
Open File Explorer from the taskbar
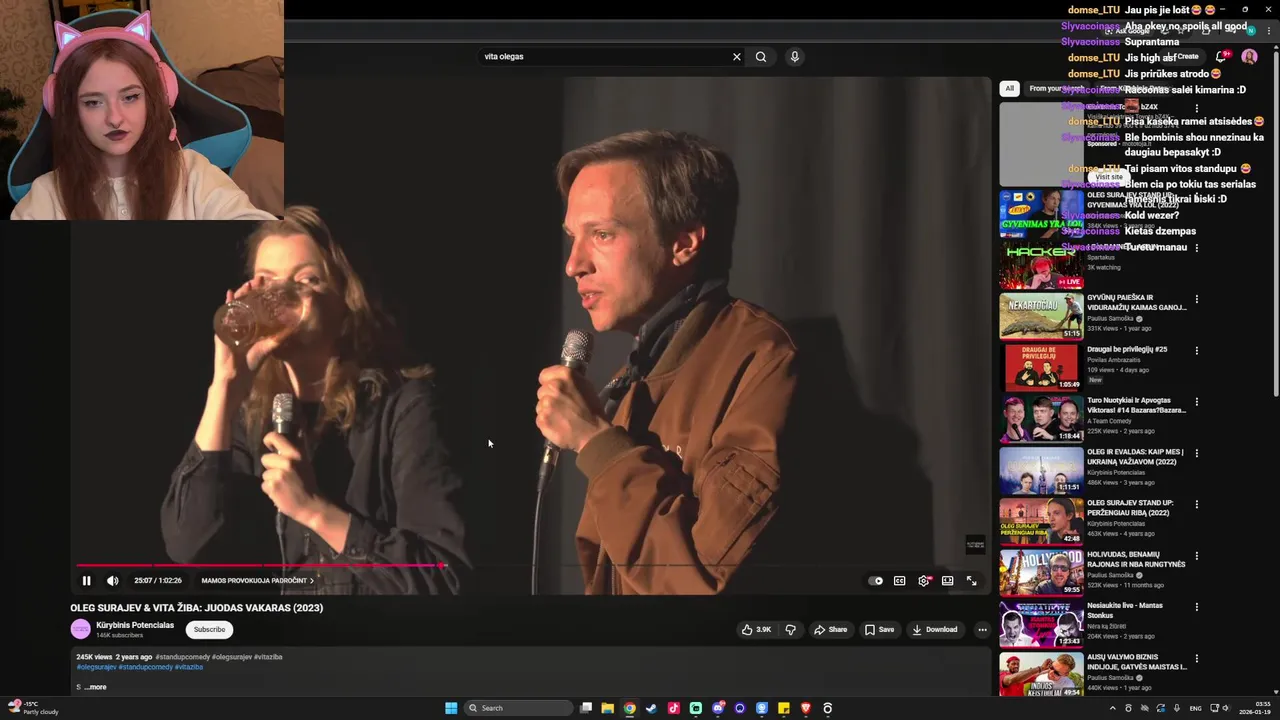[x=607, y=708]
